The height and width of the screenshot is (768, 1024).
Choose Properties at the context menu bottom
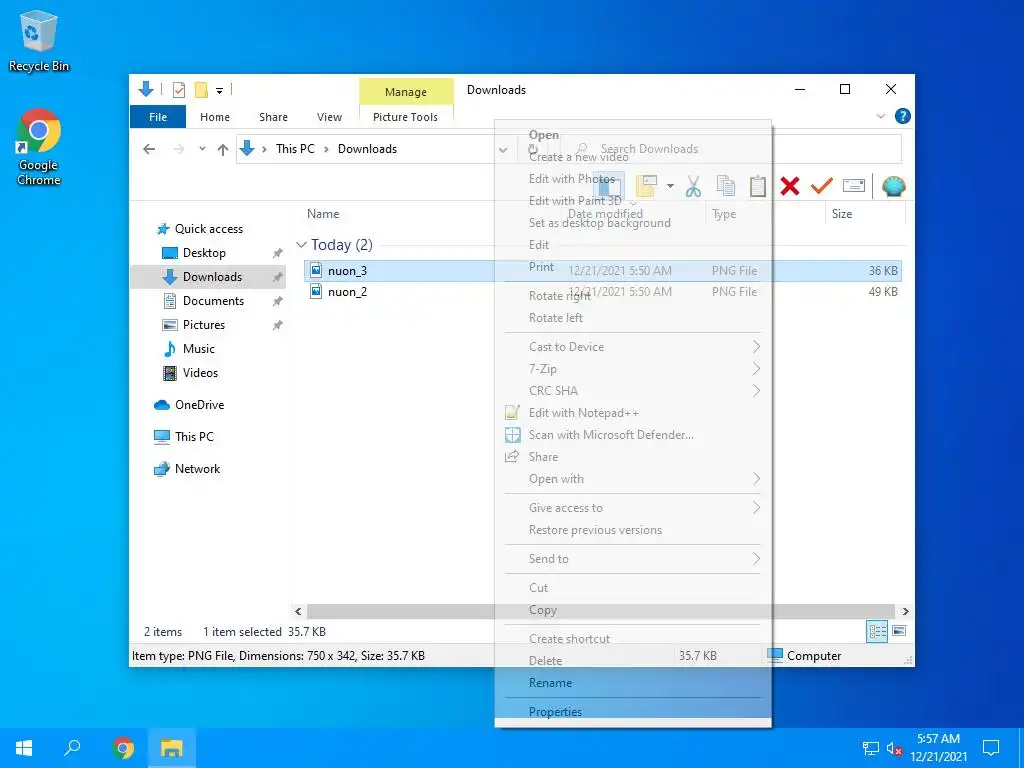[x=633, y=711]
